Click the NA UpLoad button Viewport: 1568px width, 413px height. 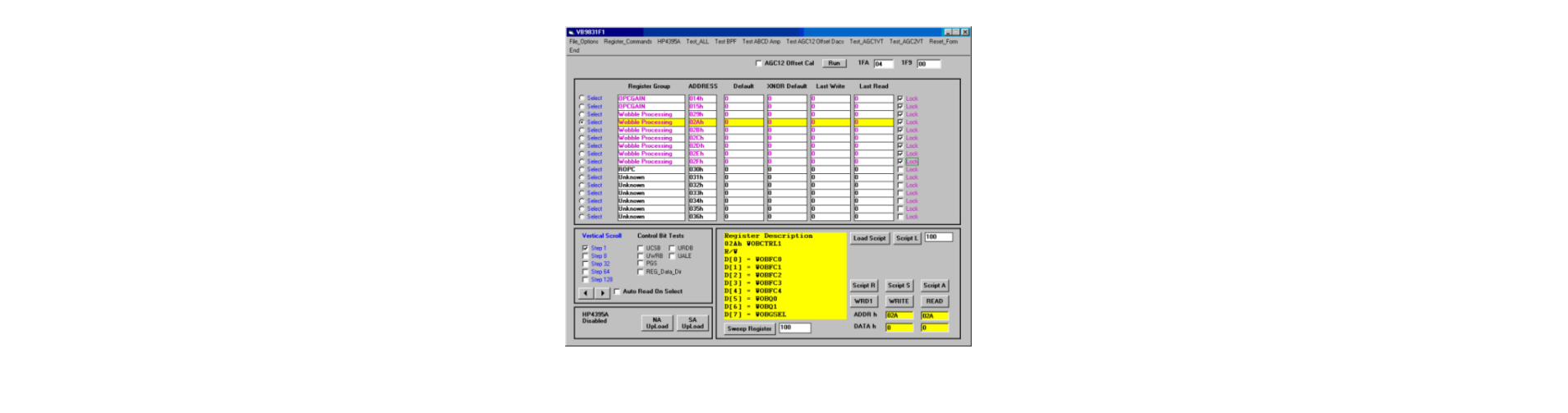pyautogui.click(x=657, y=324)
